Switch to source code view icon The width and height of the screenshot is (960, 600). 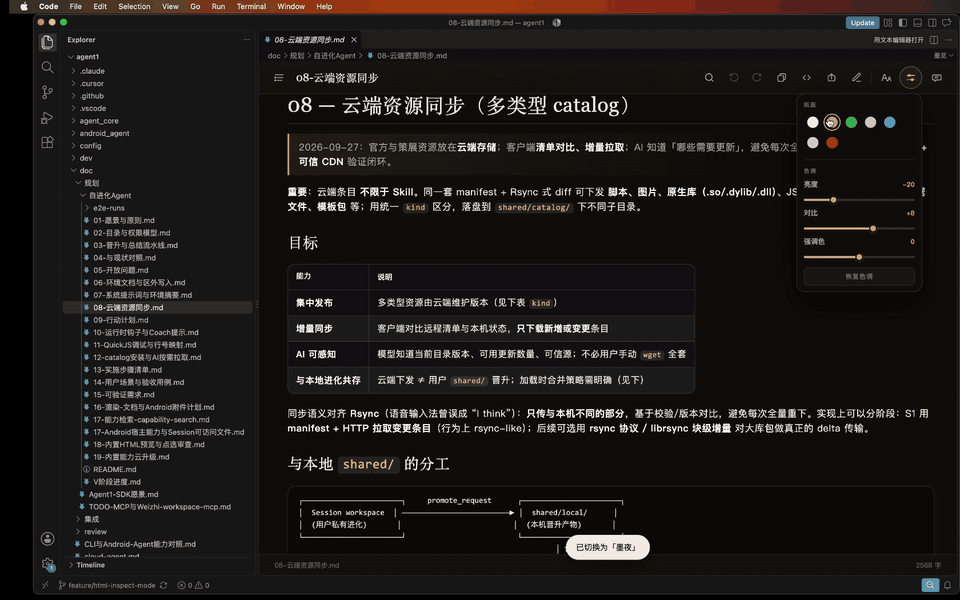tap(806, 78)
